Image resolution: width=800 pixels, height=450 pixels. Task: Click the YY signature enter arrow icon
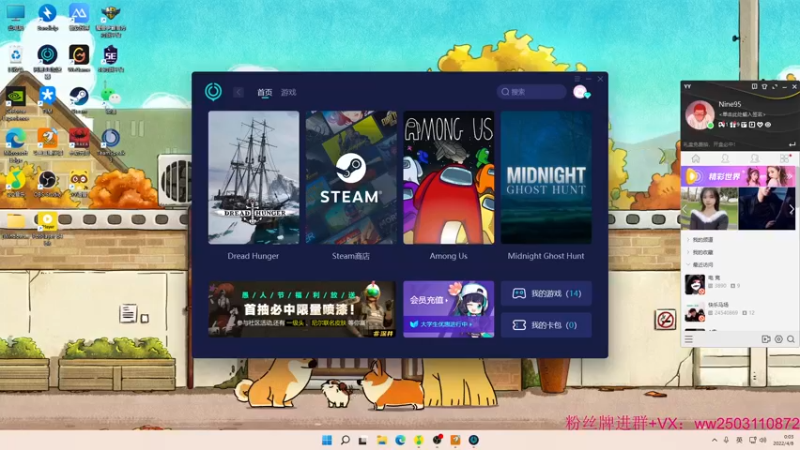pyautogui.click(x=791, y=144)
